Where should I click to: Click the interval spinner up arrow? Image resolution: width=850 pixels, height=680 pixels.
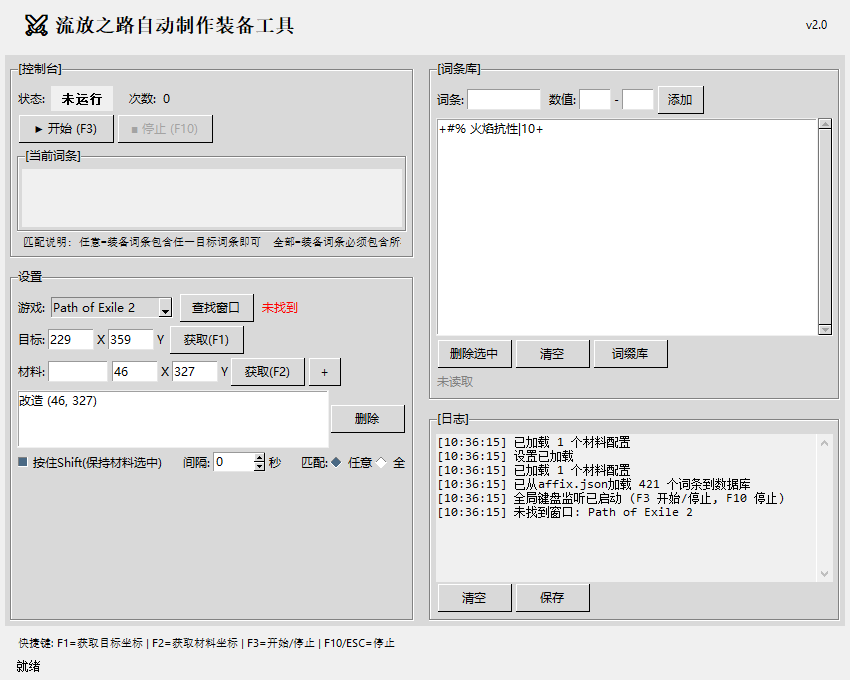pos(258,458)
